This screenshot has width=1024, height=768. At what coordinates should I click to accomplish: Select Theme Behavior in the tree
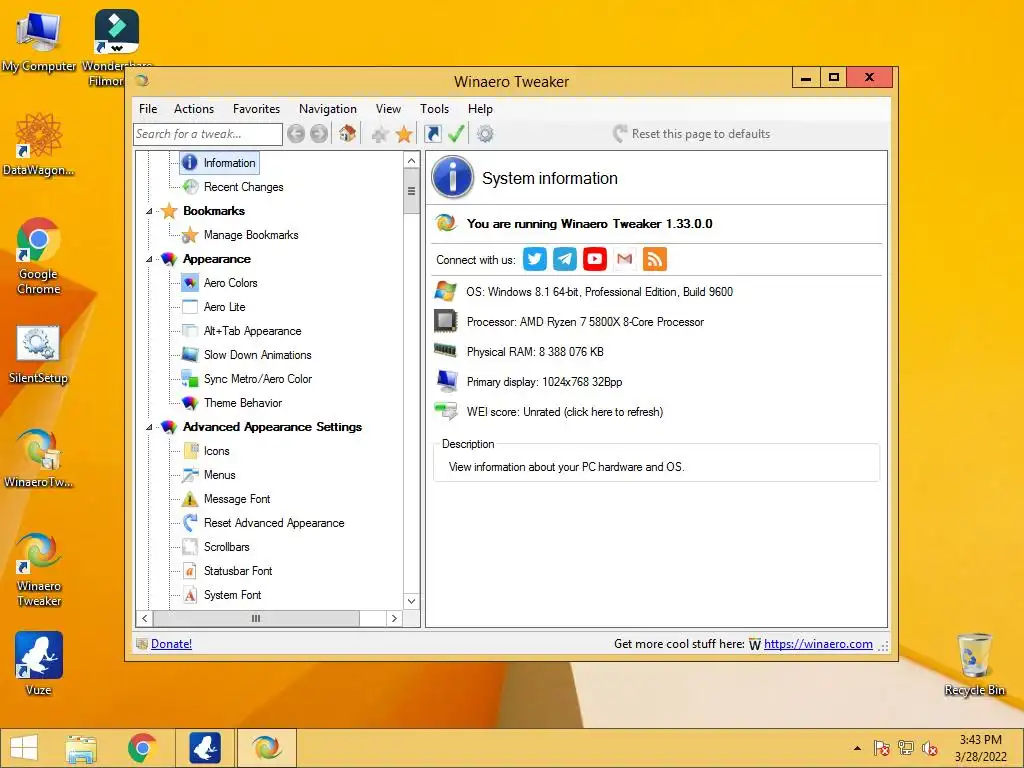(242, 403)
